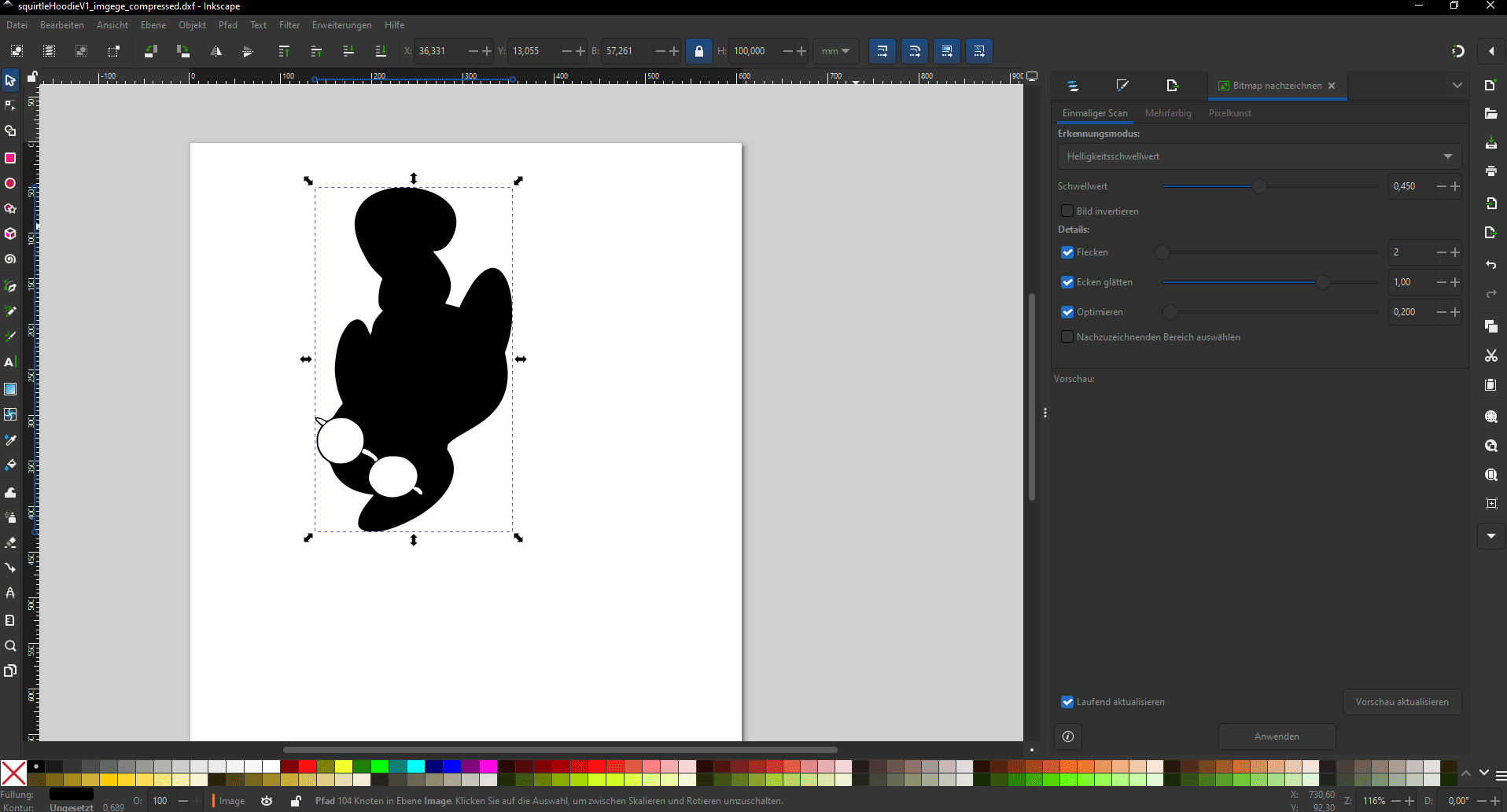Click Save document icon in commands bar
This screenshot has height=812, width=1507.
click(x=1490, y=143)
